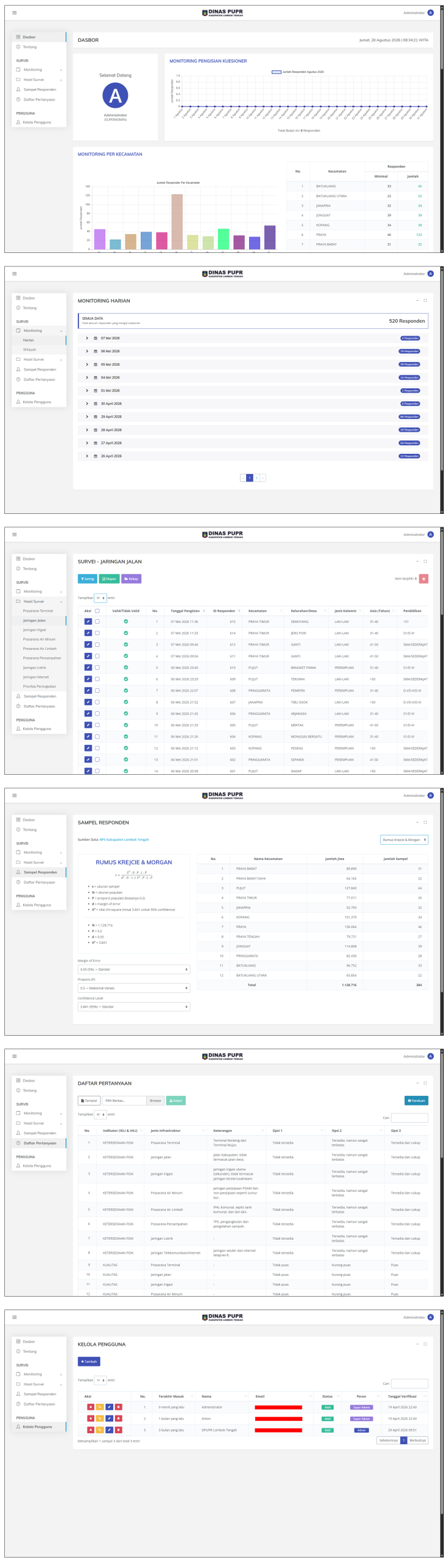Screen dimensions: 448x1568
Task: Minimize the Daftar Pertanyaan card
Action: click(x=417, y=1084)
